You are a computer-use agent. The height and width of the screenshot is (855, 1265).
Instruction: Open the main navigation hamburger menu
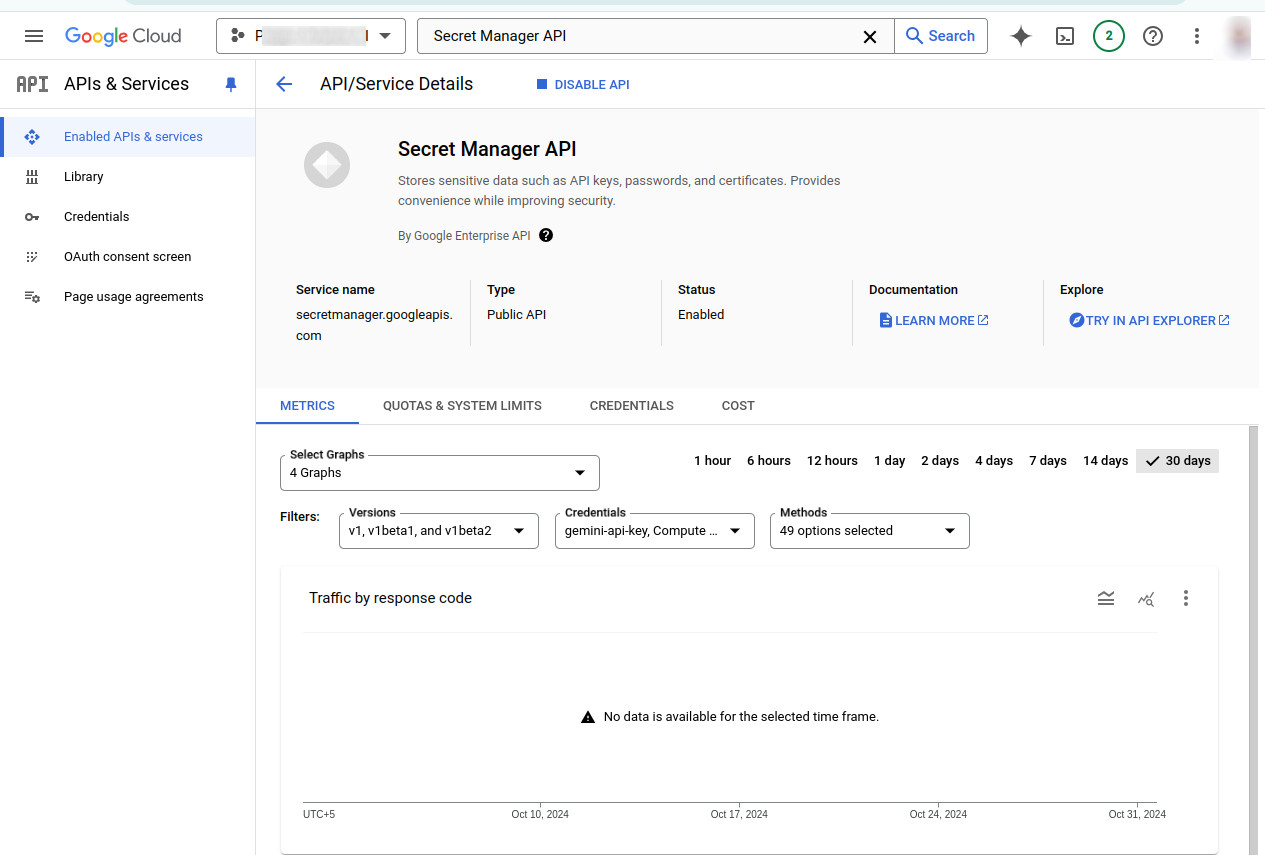tap(34, 36)
